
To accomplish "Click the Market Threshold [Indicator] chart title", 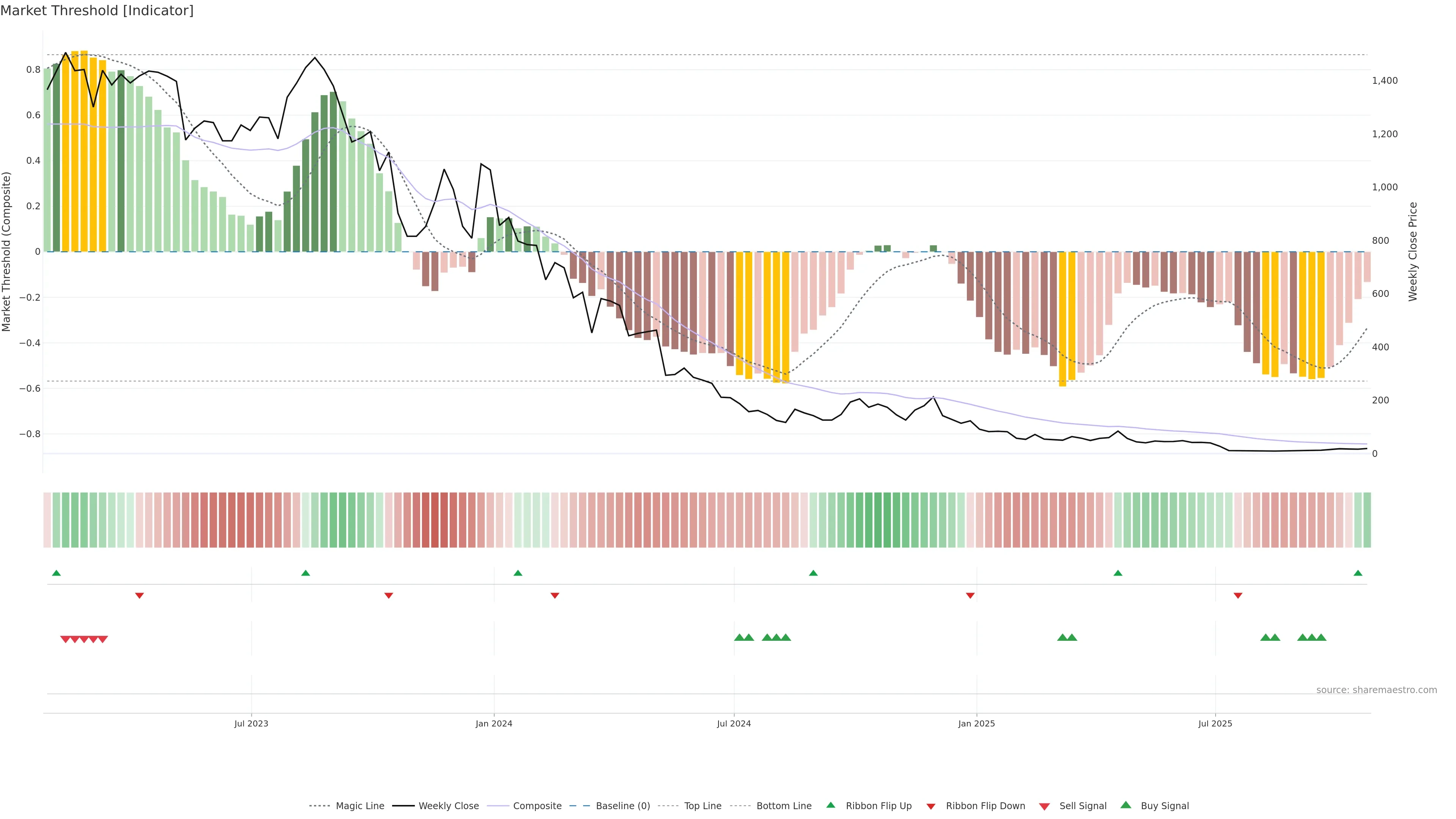I will [97, 11].
